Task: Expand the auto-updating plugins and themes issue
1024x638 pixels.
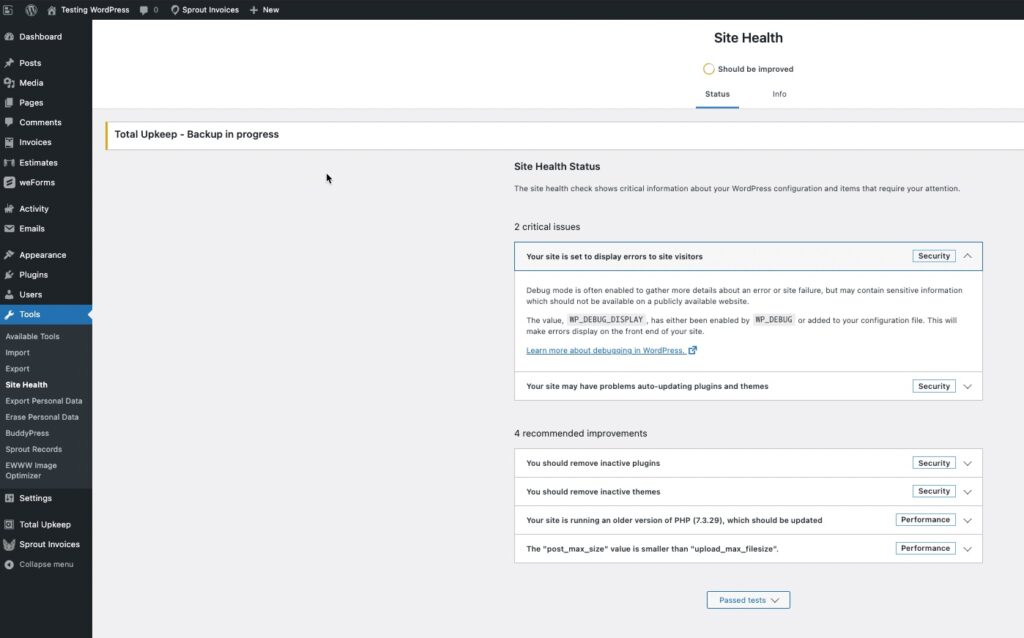Action: pos(967,386)
